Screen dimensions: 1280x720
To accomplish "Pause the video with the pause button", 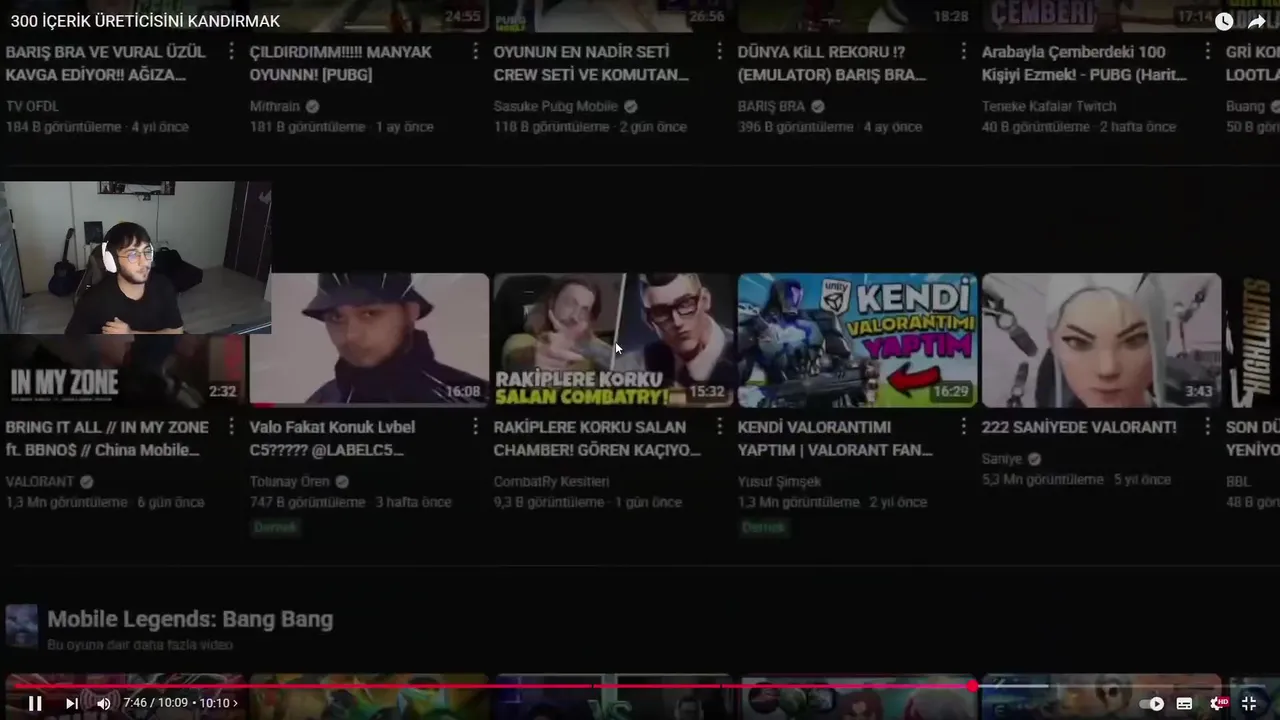I will point(35,703).
